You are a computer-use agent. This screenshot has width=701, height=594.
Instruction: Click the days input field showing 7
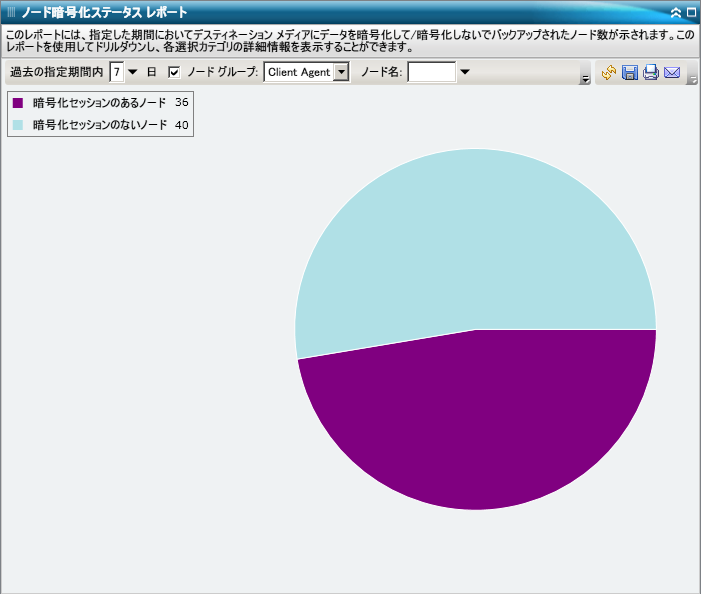tap(117, 72)
